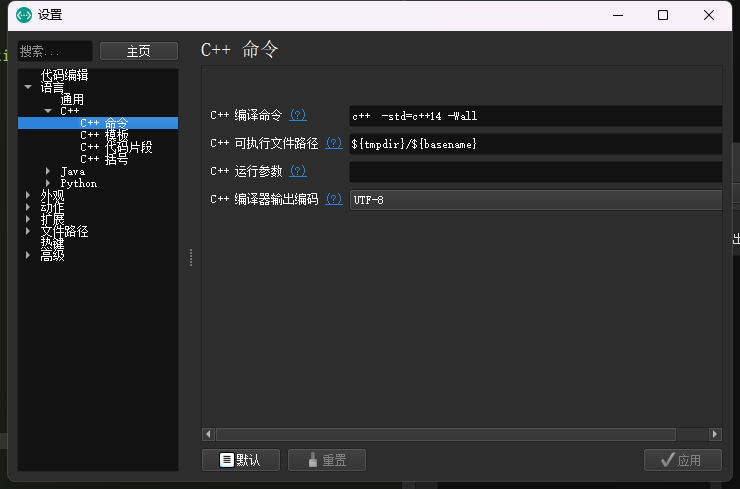740x489 pixels.
Task: Collapse the 语言 tree node
Action: [28, 88]
